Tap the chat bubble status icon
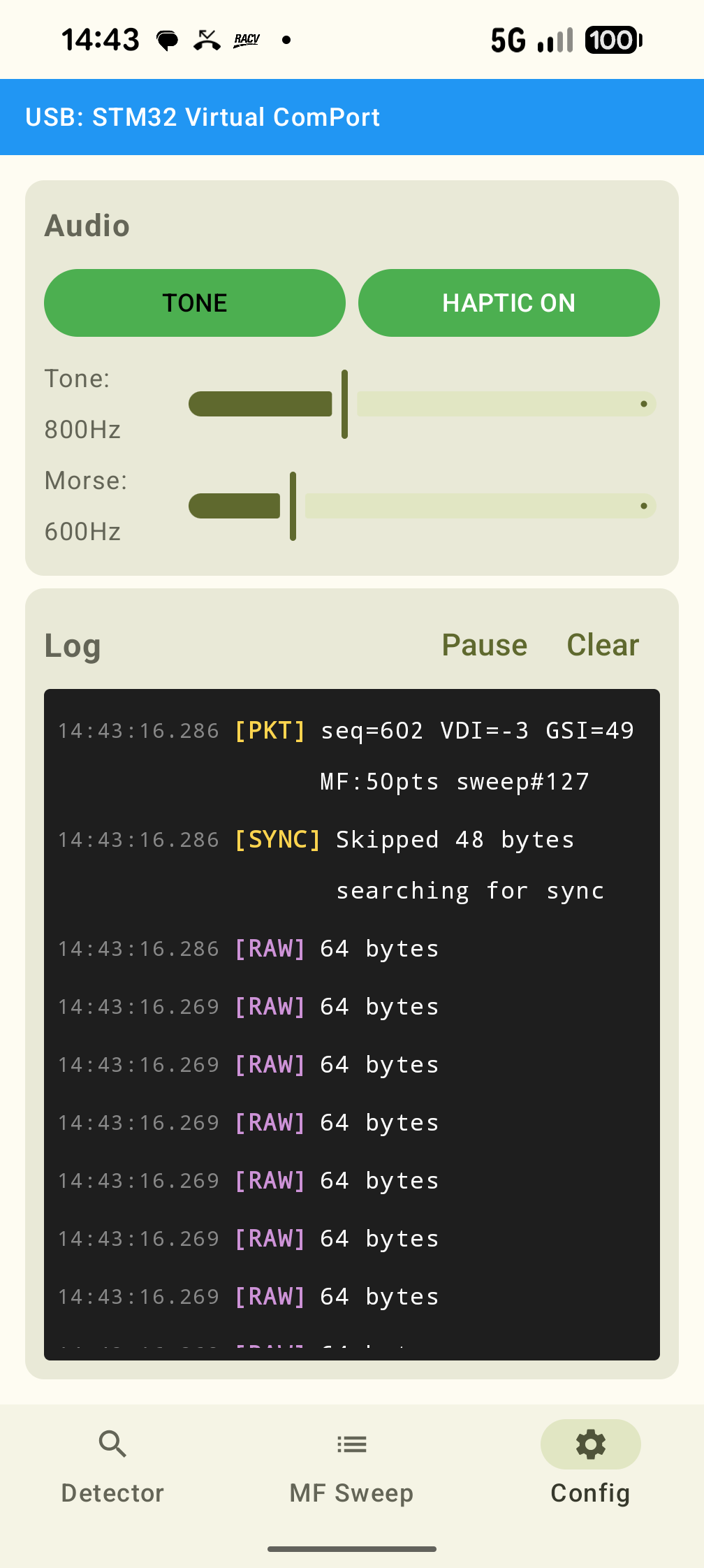This screenshot has height=1568, width=704. 167,41
